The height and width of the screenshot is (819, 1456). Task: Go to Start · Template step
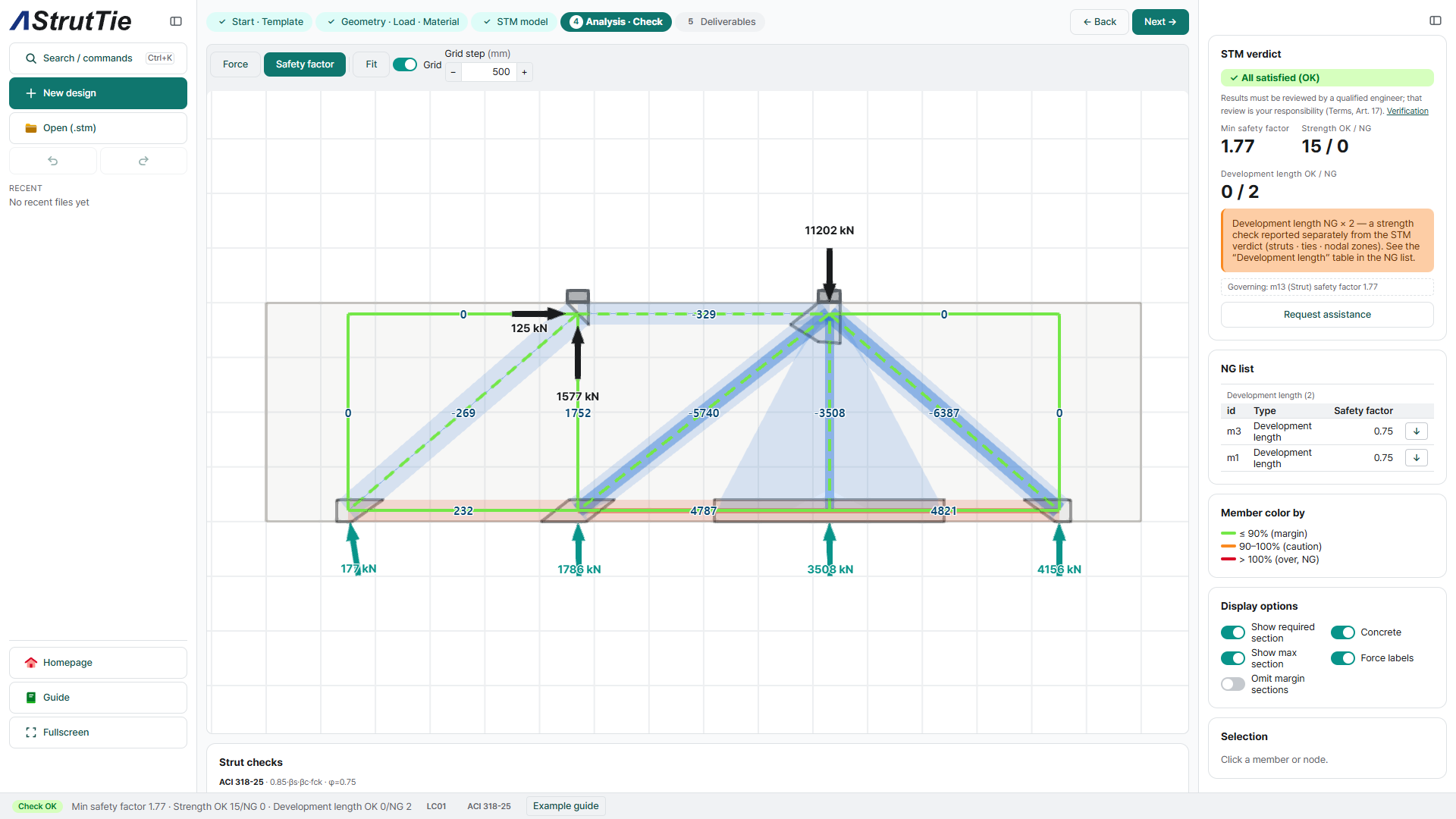[261, 22]
